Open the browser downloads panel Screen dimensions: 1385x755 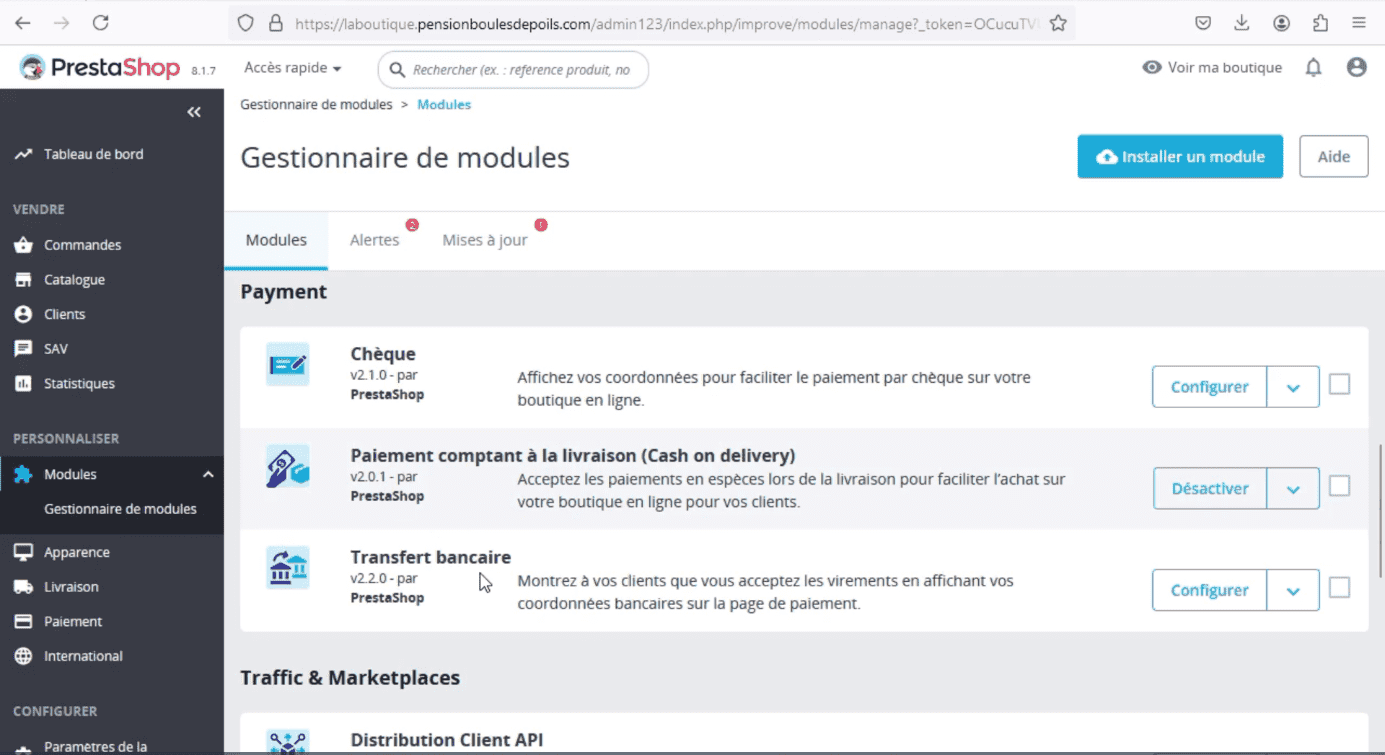(1242, 22)
